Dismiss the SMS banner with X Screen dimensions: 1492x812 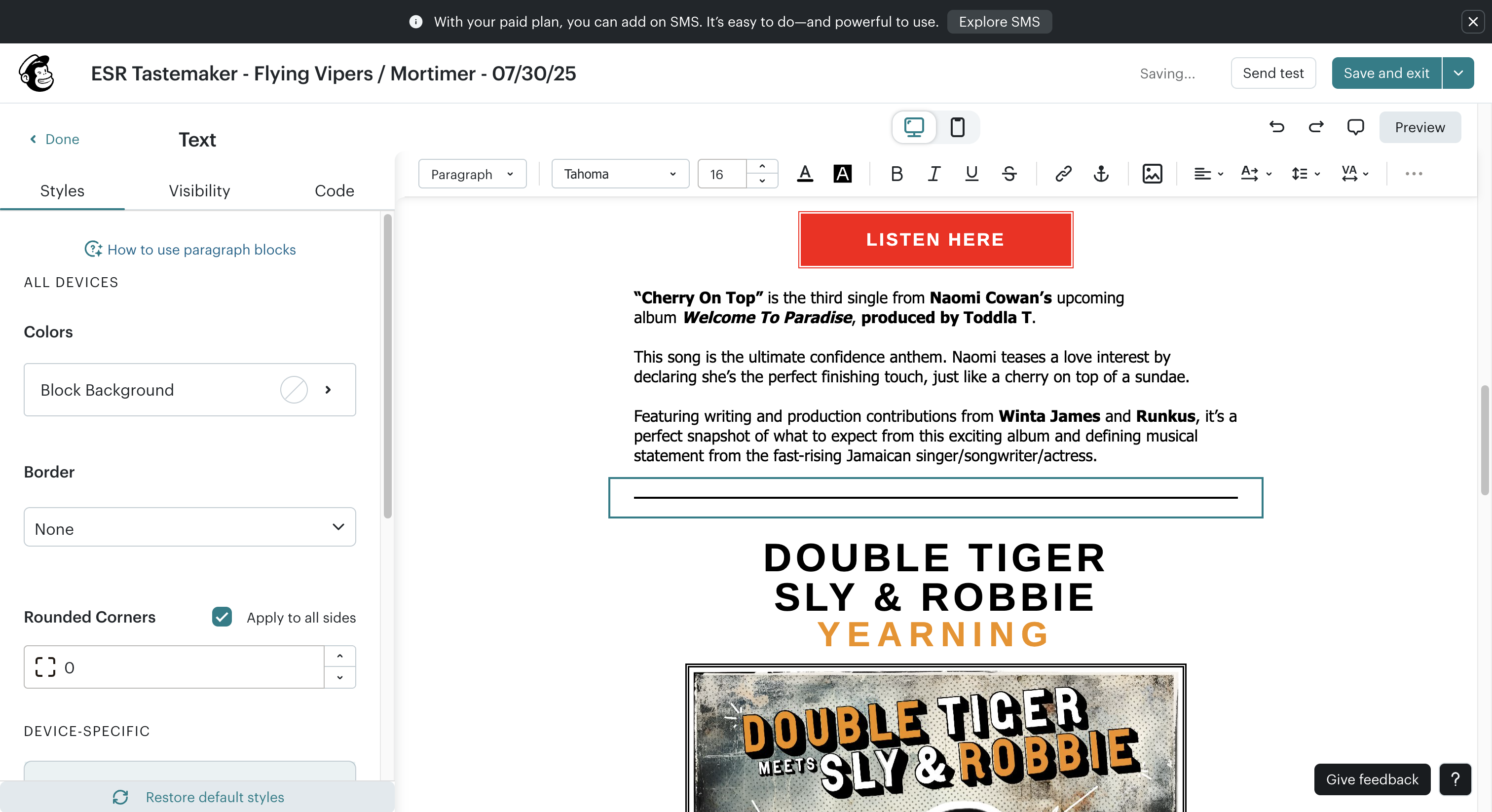[x=1473, y=21]
